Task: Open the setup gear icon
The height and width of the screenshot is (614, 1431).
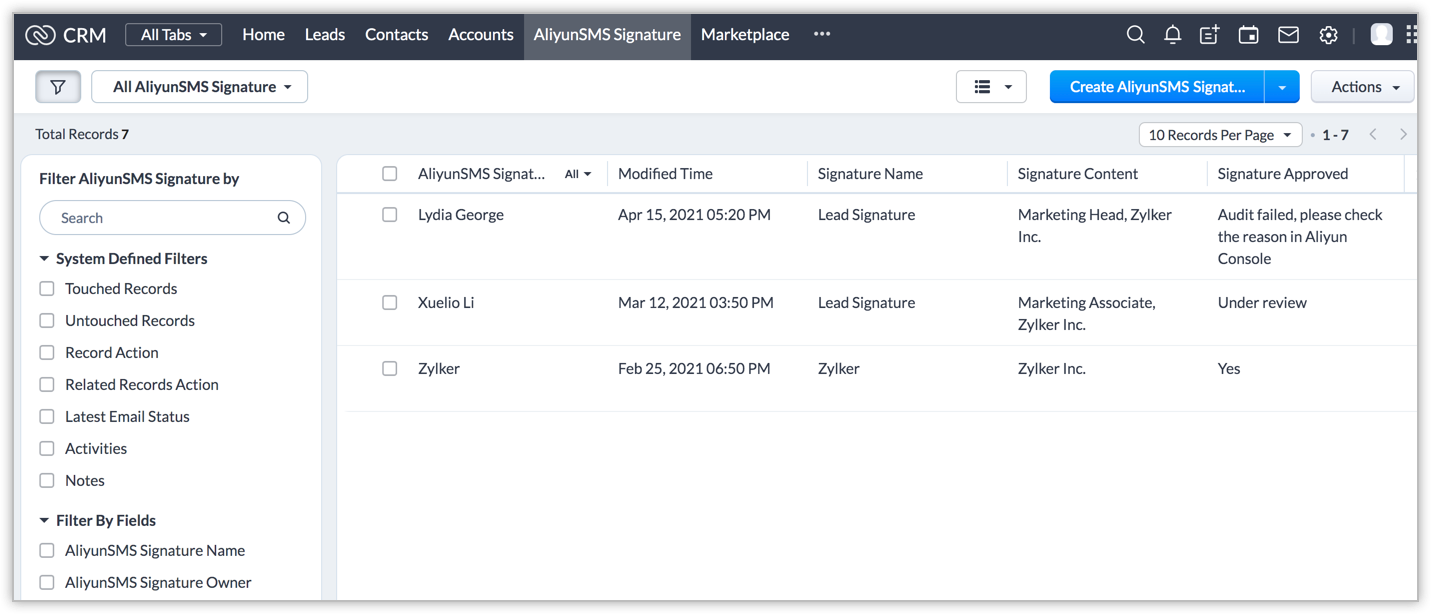Action: (1328, 35)
